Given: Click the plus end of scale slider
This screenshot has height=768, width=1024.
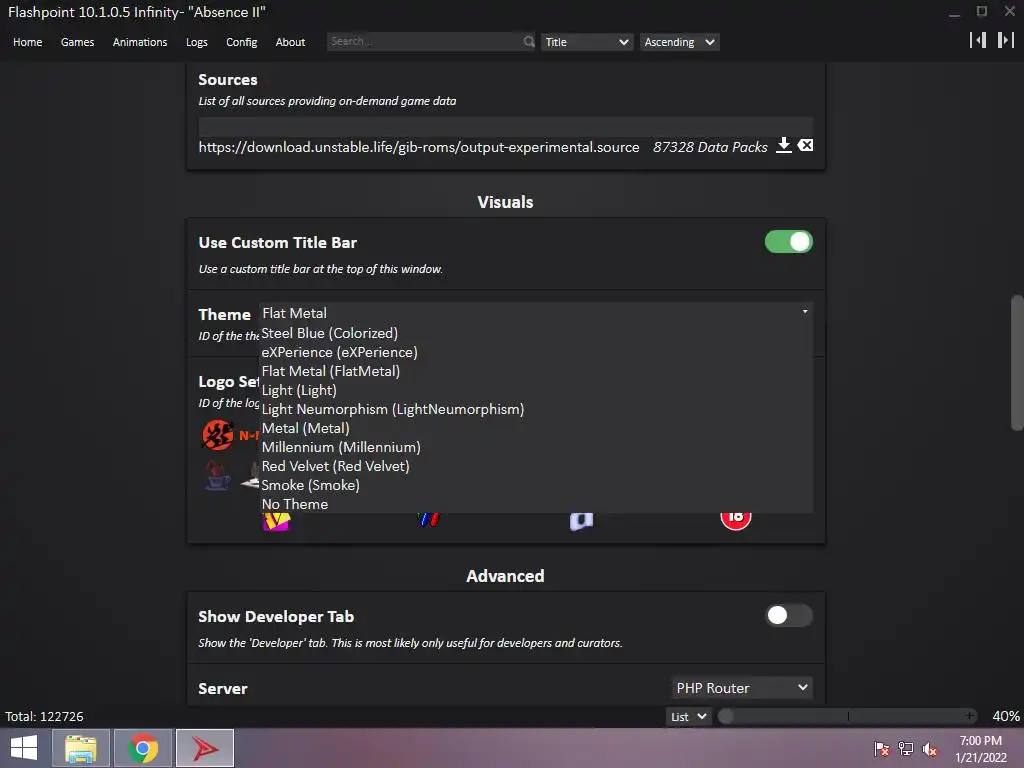Looking at the screenshot, I should pyautogui.click(x=970, y=716).
